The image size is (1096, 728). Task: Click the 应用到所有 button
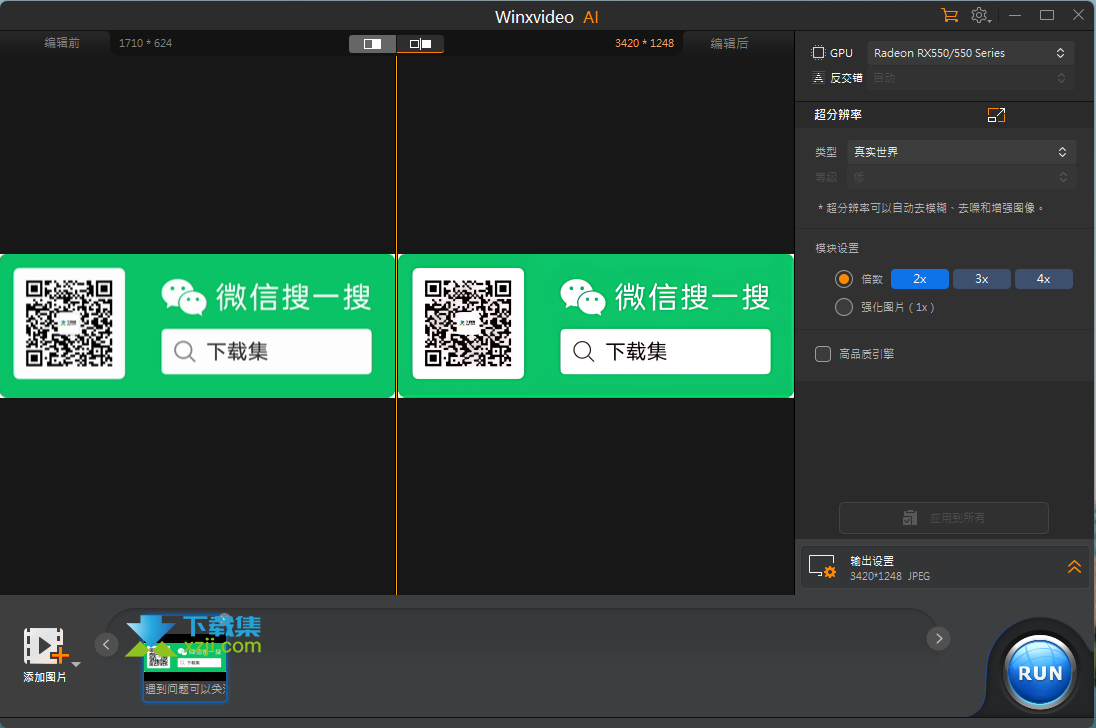[944, 518]
